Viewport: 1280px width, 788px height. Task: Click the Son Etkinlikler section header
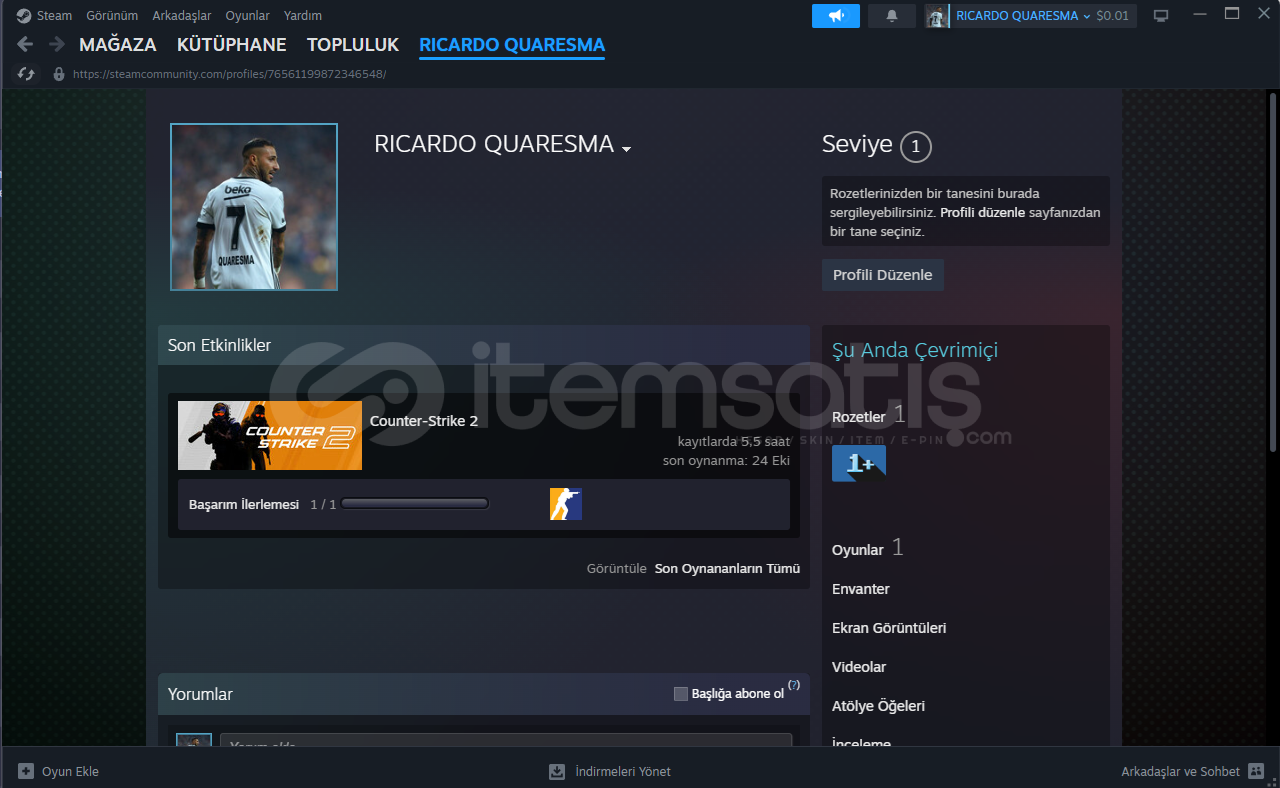point(484,345)
